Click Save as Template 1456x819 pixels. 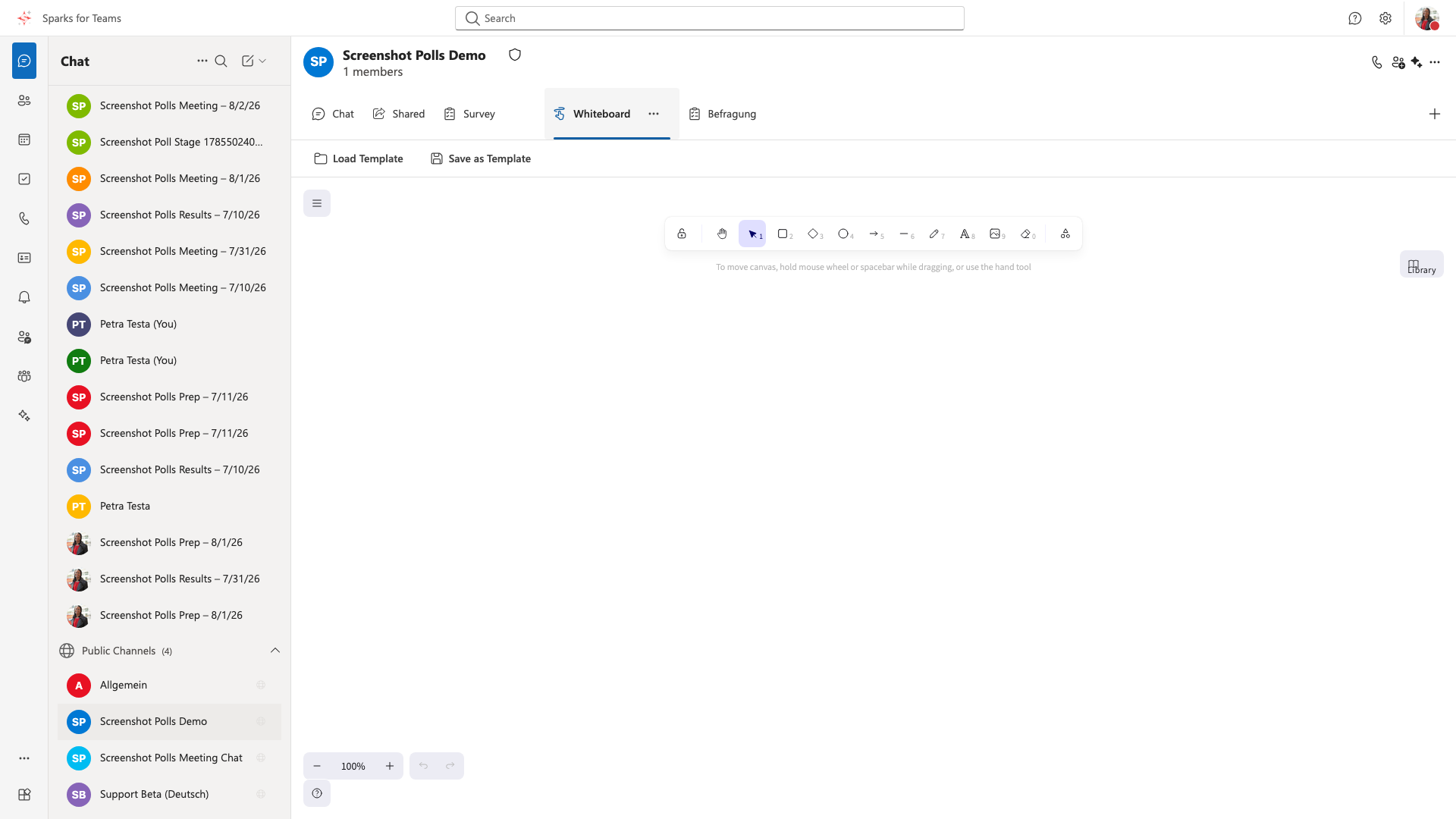pyautogui.click(x=481, y=158)
